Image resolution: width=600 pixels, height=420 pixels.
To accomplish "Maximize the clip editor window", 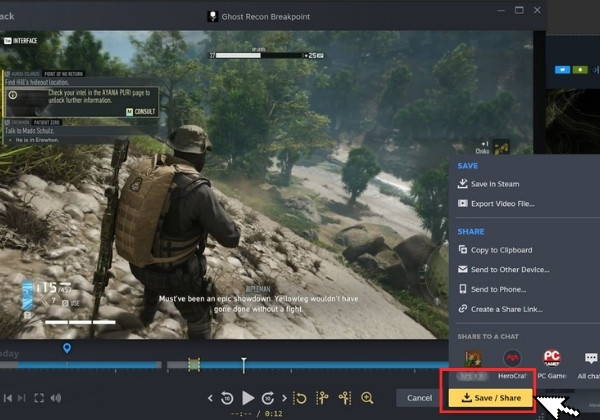I will (519, 10).
